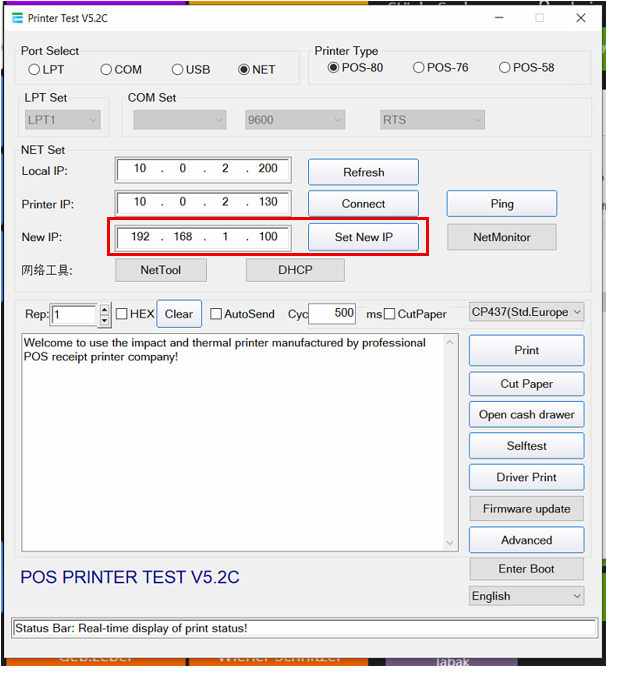Increase the Rep count with up arrow
The height and width of the screenshot is (677, 617).
(104, 309)
